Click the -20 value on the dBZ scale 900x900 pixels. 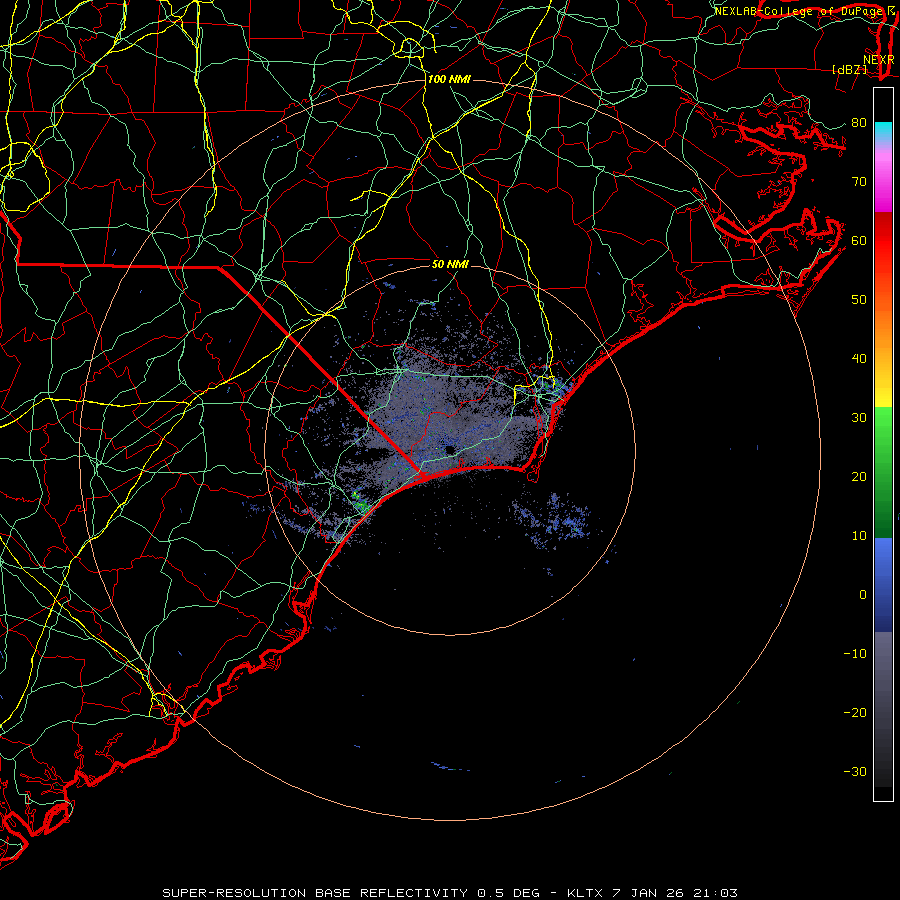click(855, 712)
